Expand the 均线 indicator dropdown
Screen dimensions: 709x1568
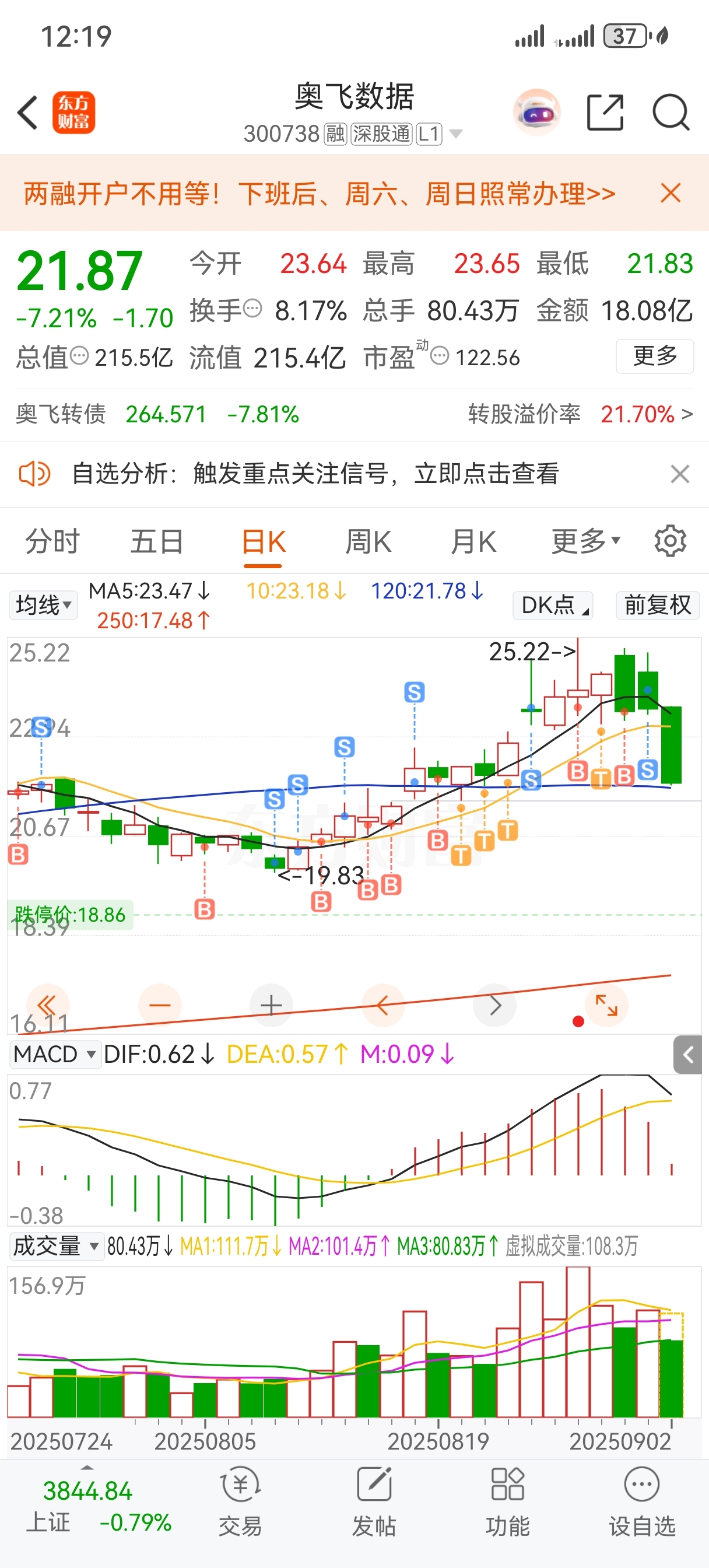coord(43,605)
